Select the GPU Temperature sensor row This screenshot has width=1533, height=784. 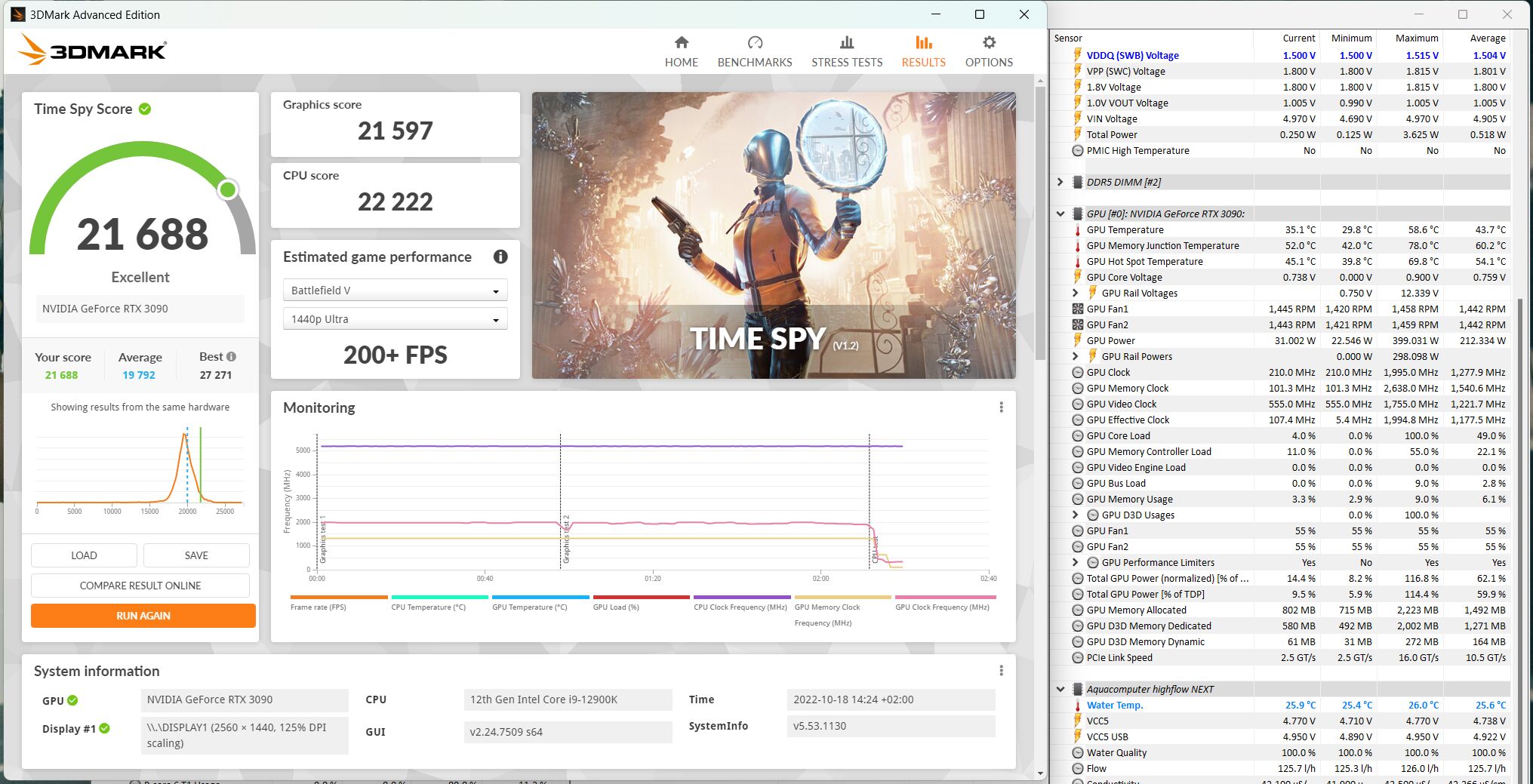click(x=1281, y=229)
